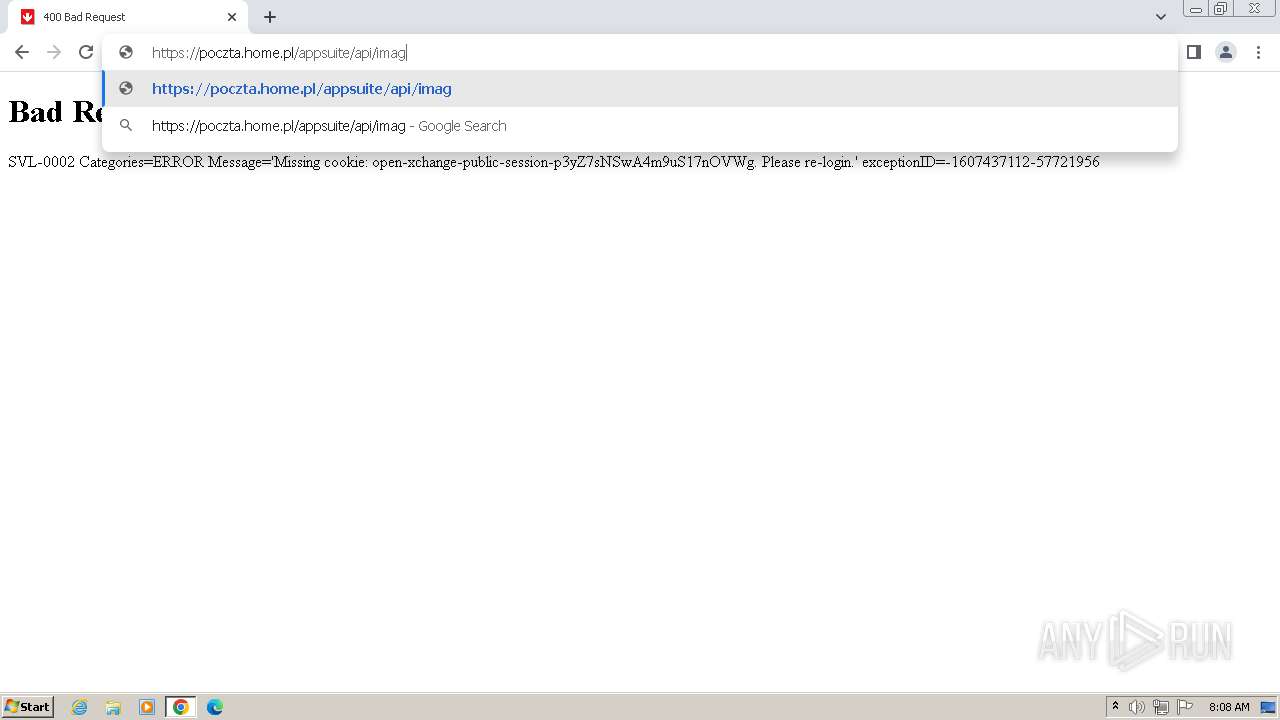Switch to Chrome in taskbar

click(181, 707)
